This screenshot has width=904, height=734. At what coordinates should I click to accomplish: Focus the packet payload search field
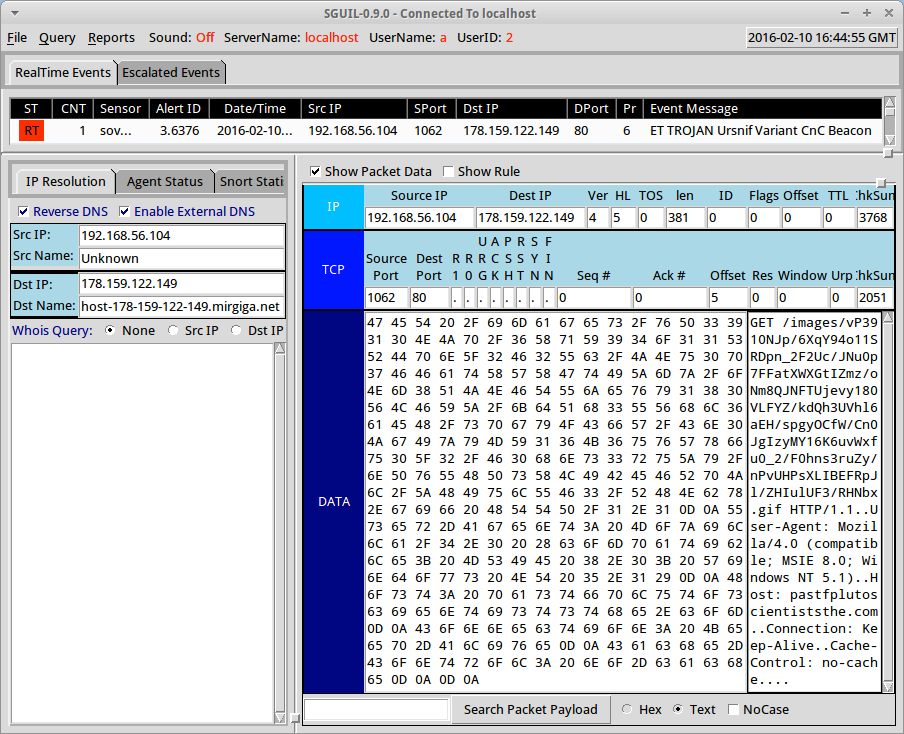click(x=376, y=710)
